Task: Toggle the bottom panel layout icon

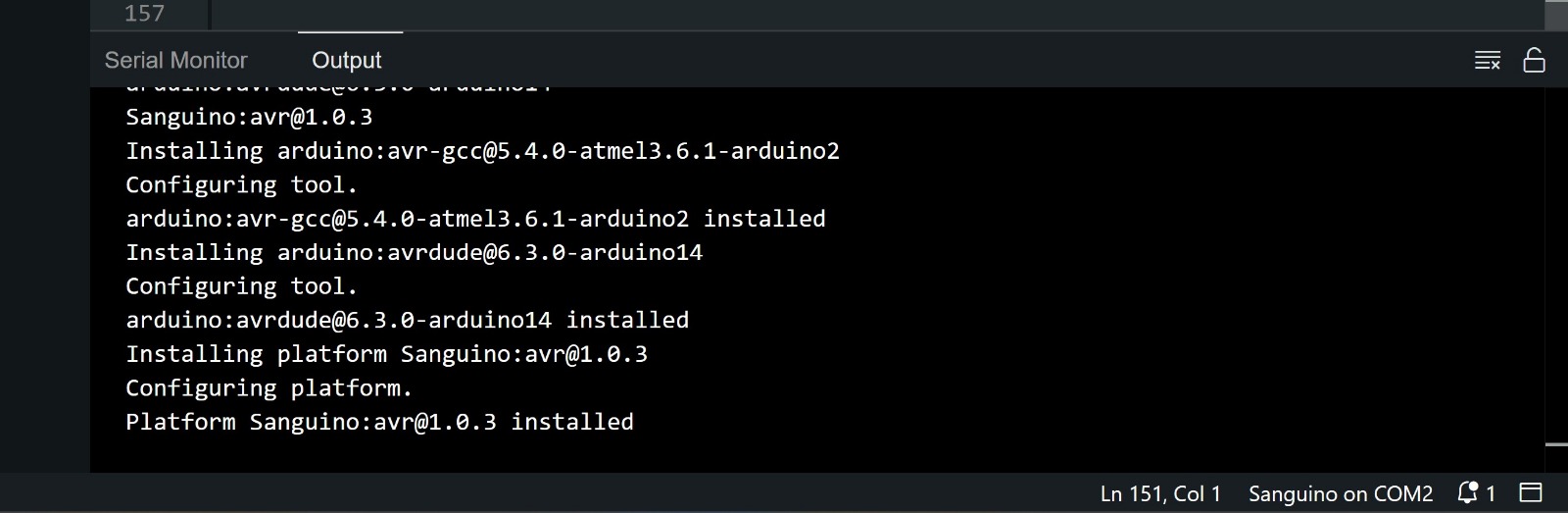Action: tap(1530, 492)
